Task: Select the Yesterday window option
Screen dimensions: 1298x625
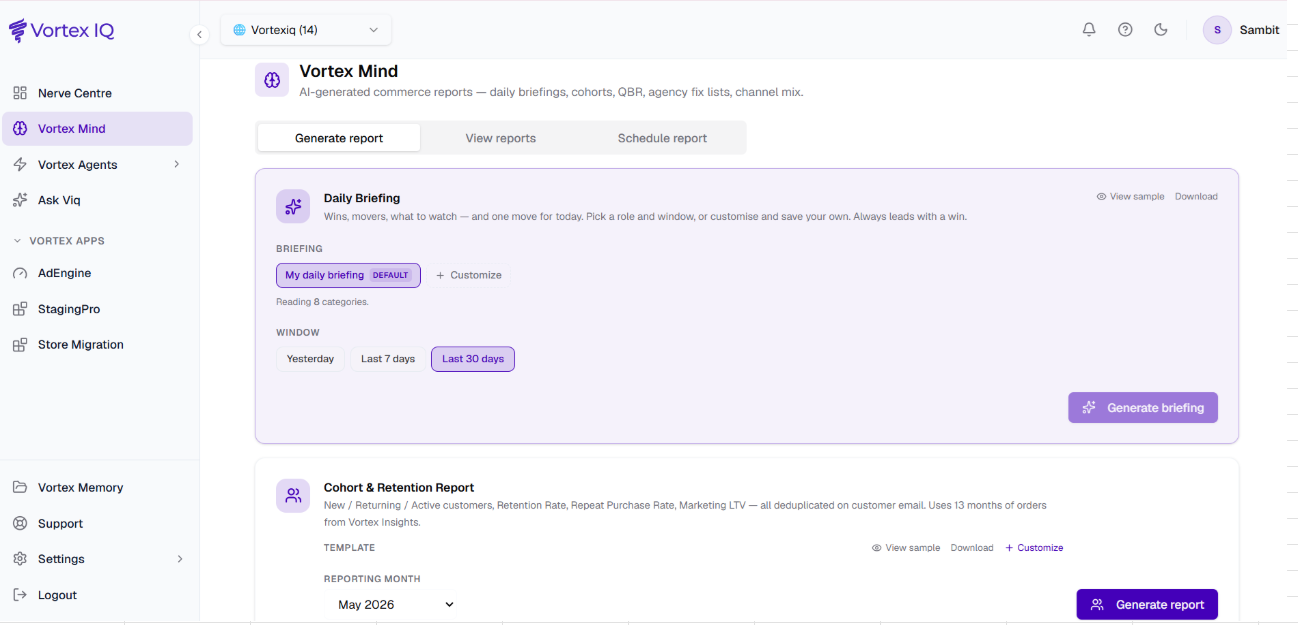Action: point(310,359)
